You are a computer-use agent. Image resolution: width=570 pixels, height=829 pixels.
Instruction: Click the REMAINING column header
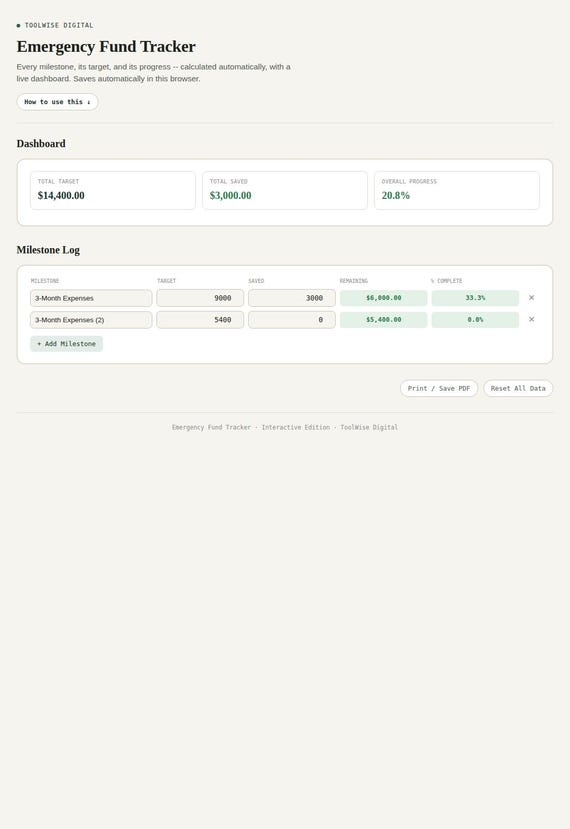[x=354, y=281]
